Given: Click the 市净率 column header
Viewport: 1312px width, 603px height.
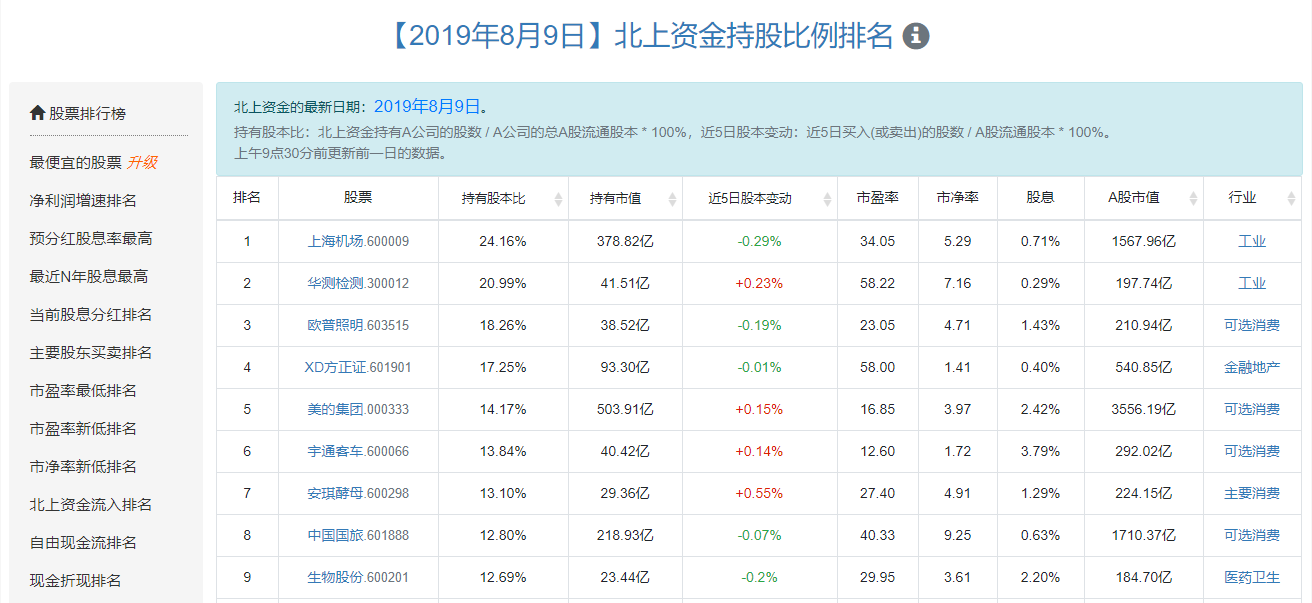Looking at the screenshot, I should pos(957,198).
